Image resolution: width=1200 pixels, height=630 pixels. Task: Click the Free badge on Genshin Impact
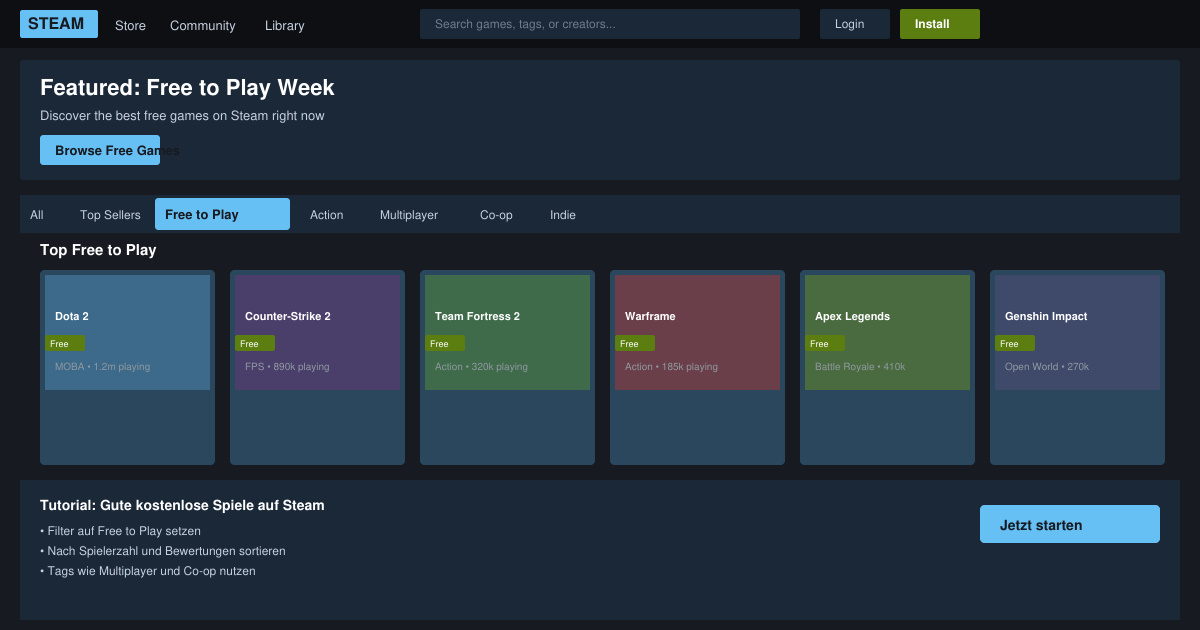tap(1015, 343)
